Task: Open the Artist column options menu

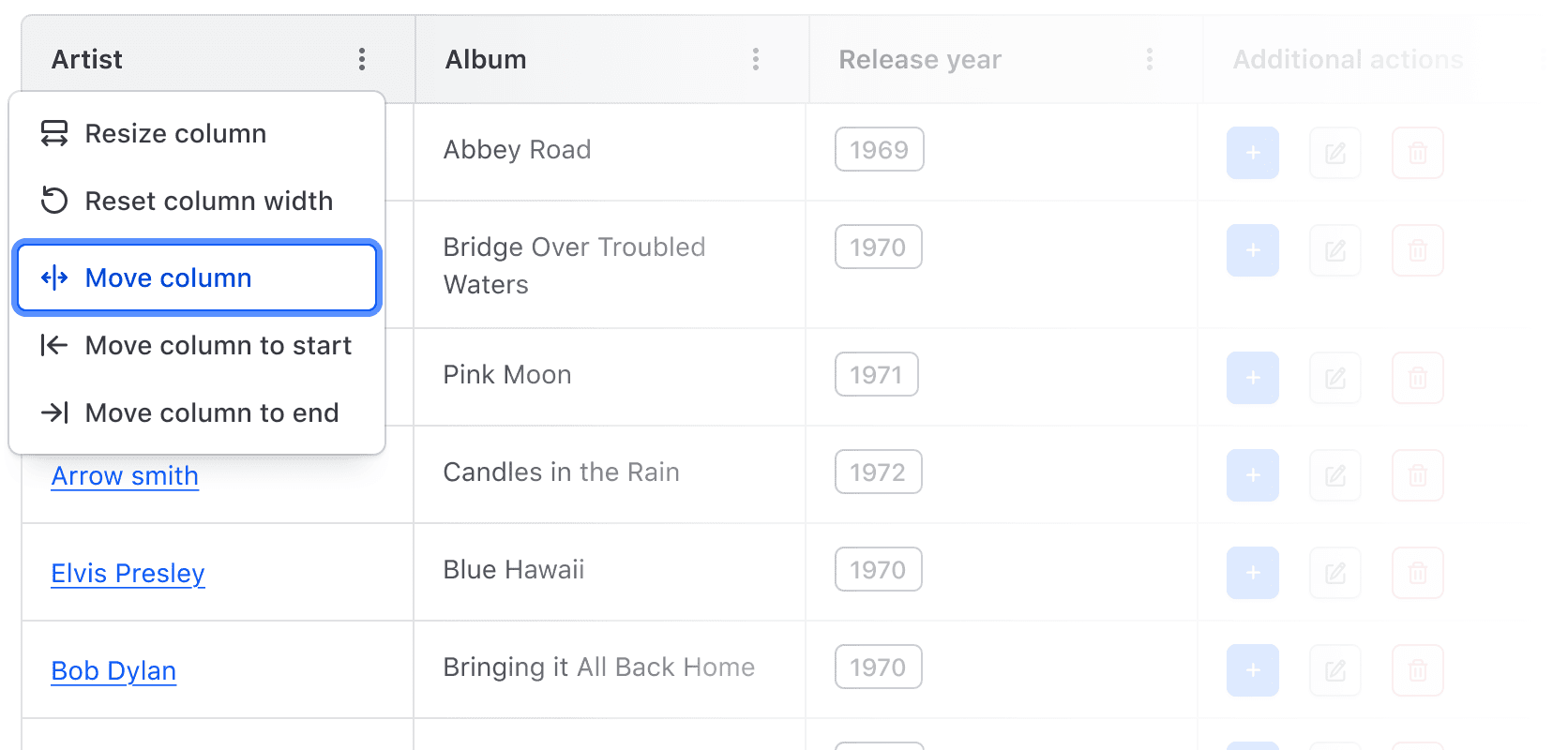Action: point(362,60)
